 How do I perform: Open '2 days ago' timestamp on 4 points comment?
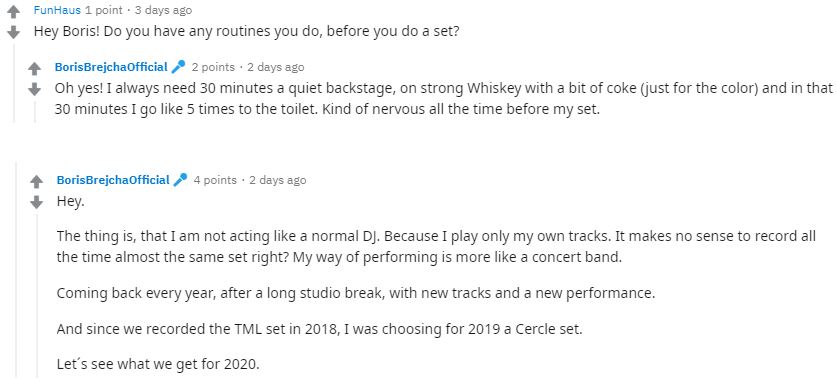click(x=278, y=180)
